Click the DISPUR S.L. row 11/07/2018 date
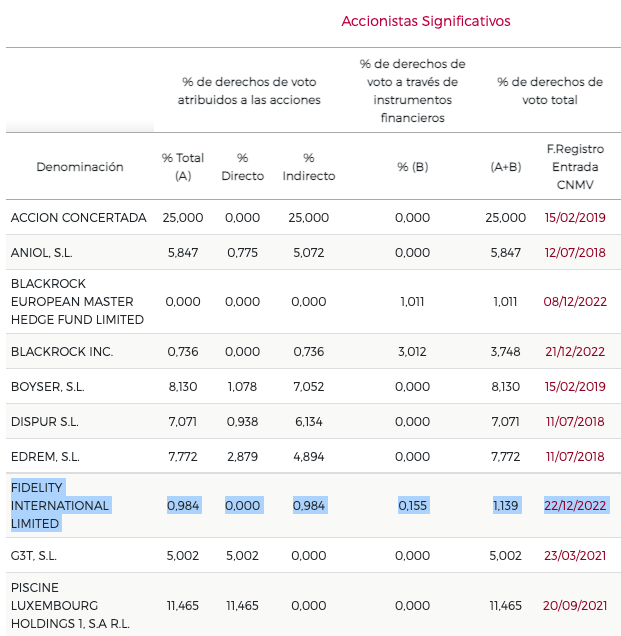 (x=575, y=422)
